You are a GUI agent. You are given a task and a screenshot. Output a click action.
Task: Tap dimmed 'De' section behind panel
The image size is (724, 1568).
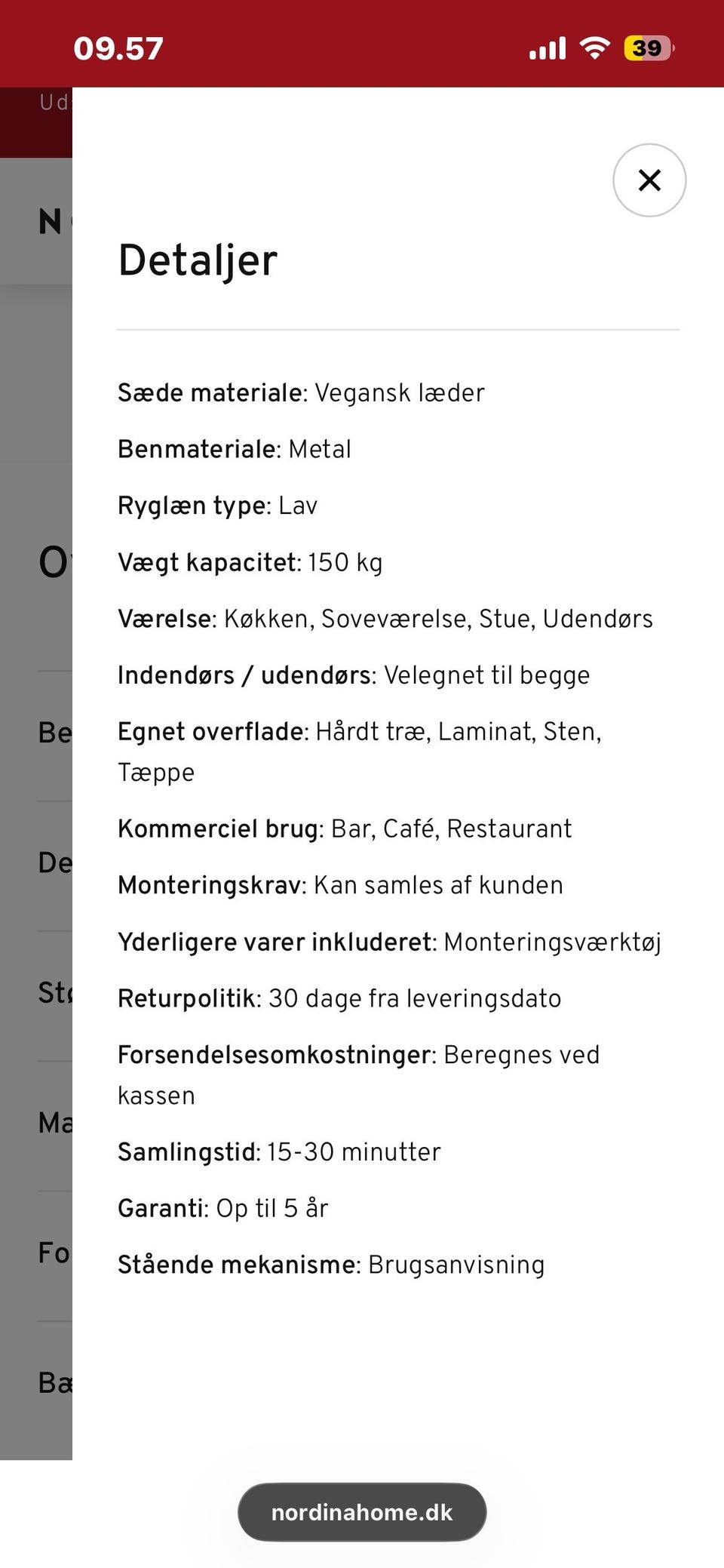[x=55, y=862]
